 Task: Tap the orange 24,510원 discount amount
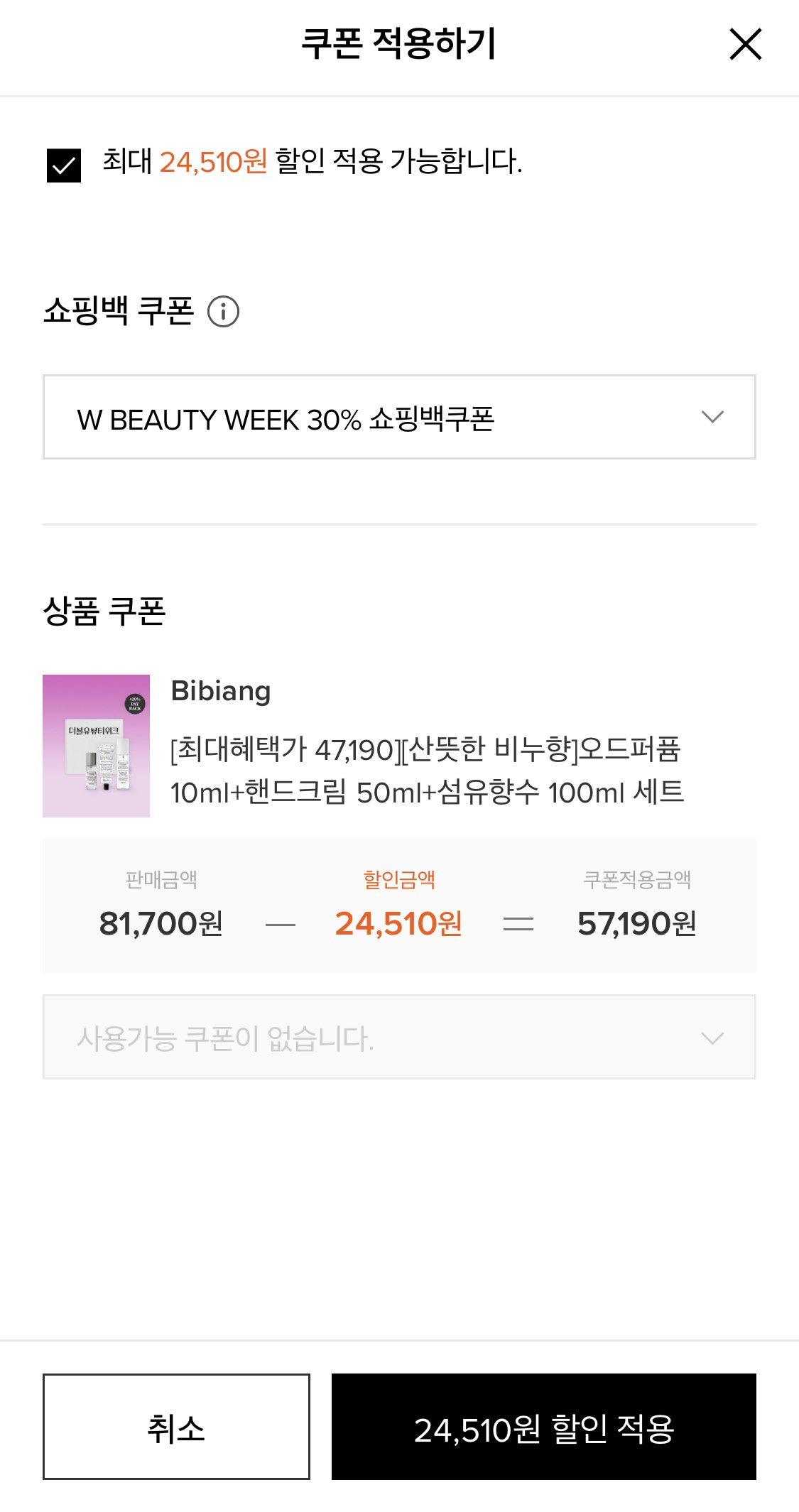click(398, 923)
